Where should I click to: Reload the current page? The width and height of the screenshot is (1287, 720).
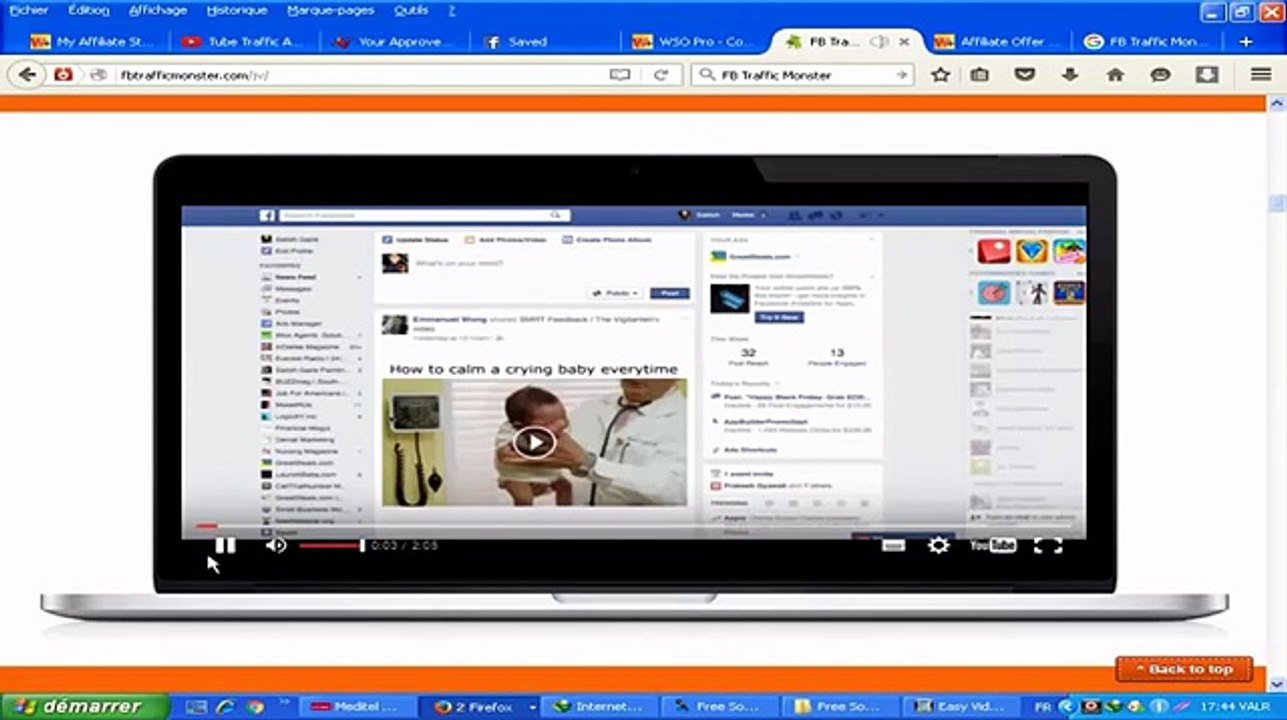pos(661,75)
